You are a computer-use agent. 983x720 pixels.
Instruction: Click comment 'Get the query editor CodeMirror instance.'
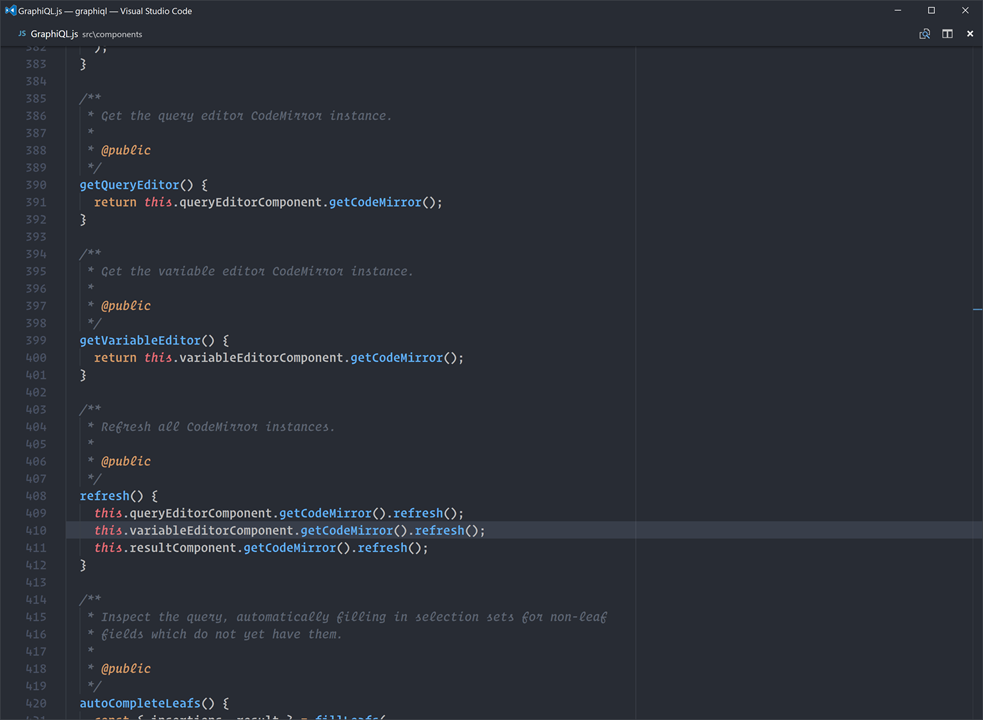pyautogui.click(x=246, y=116)
